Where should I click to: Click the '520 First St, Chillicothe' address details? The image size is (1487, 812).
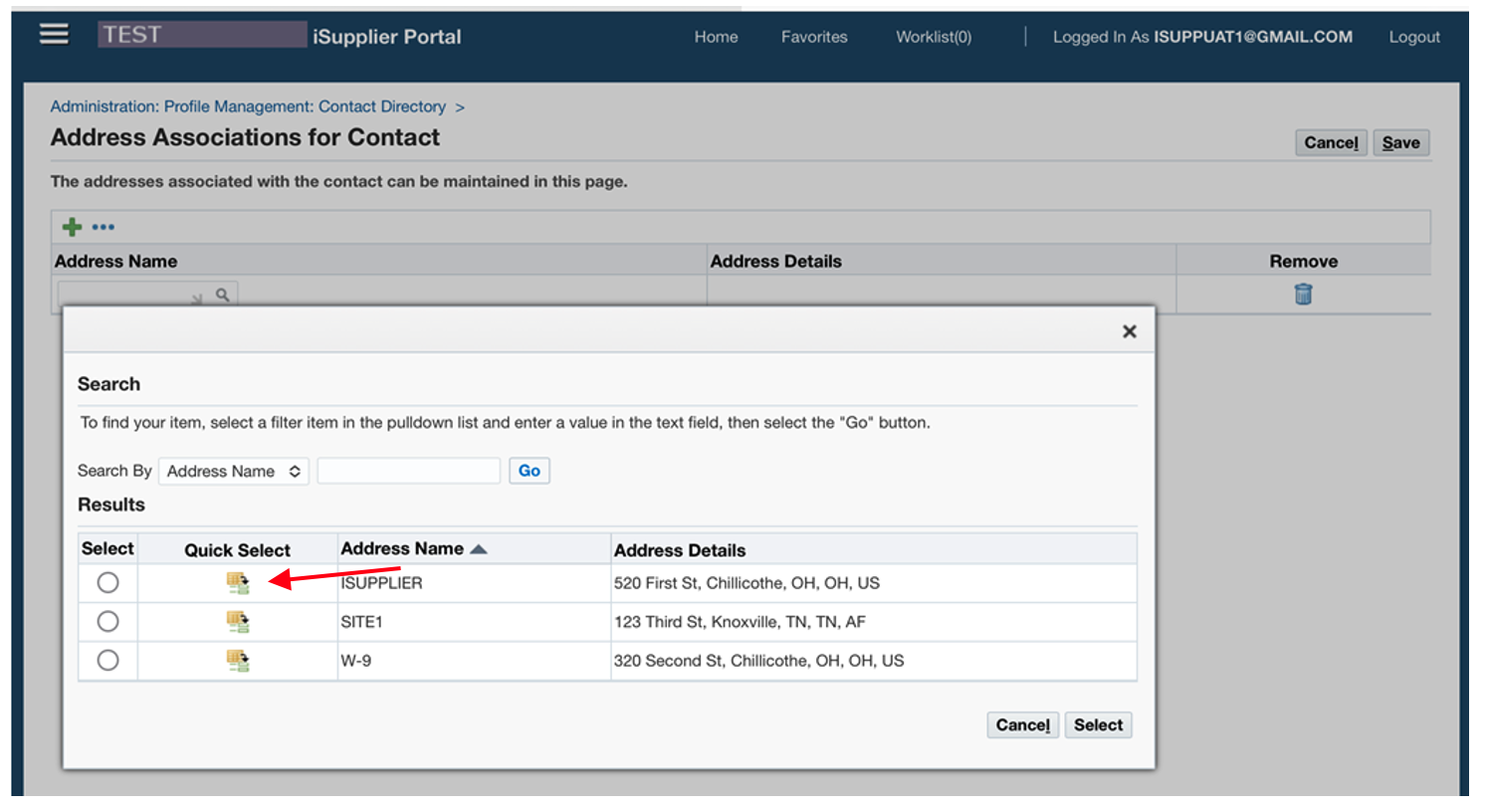tap(746, 583)
